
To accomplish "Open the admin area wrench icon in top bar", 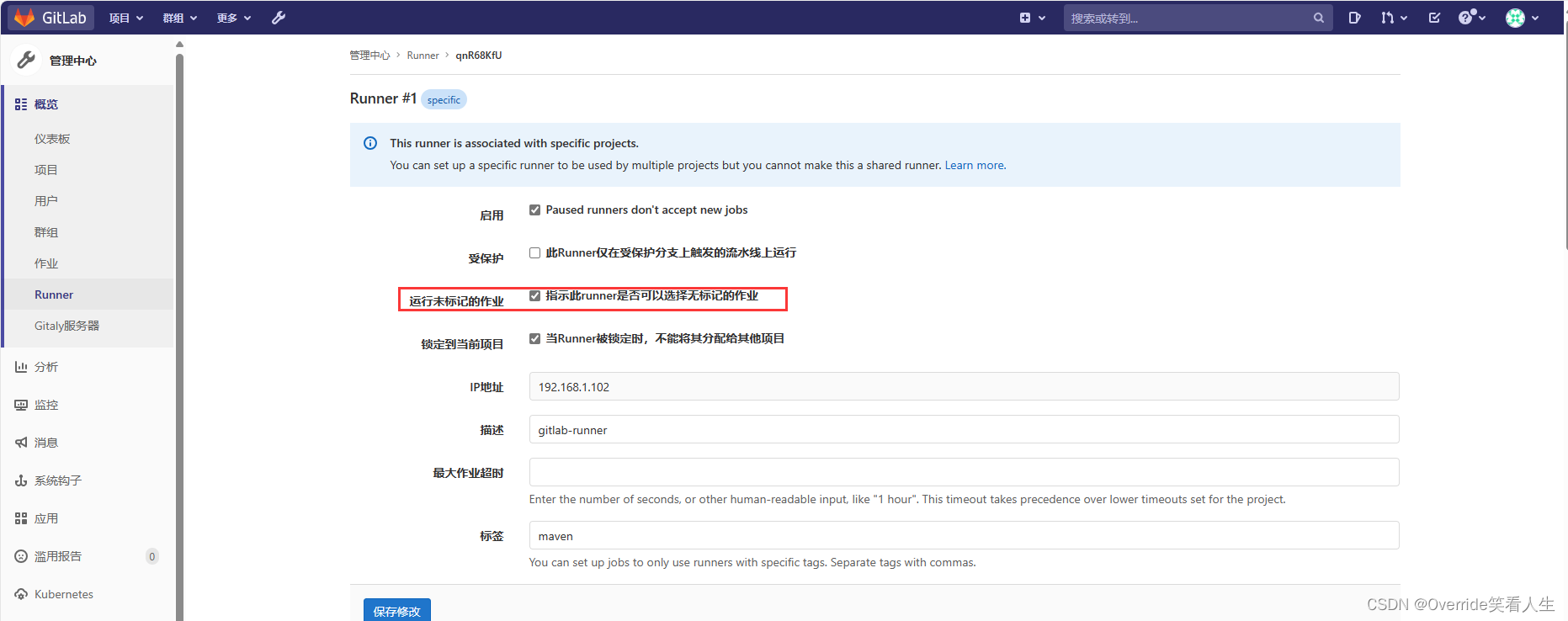I will coord(279,18).
